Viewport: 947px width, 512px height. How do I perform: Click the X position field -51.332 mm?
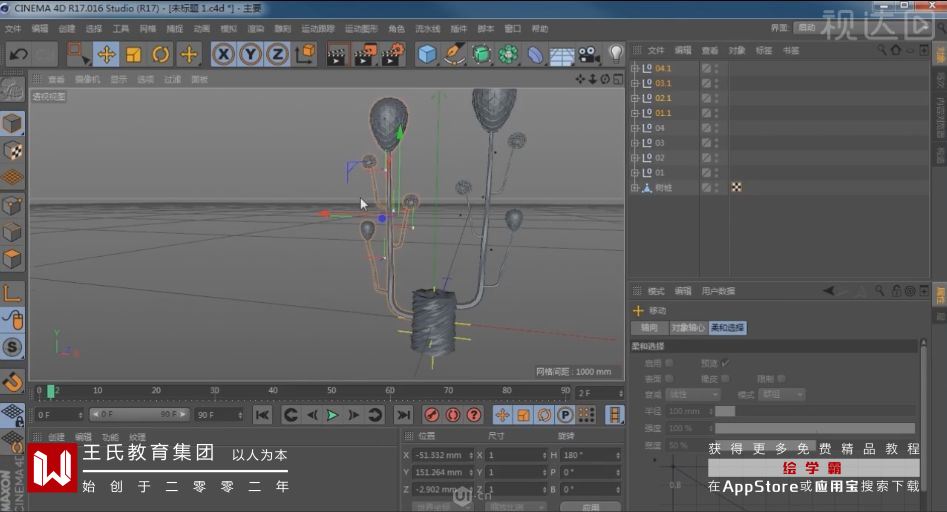(441, 455)
